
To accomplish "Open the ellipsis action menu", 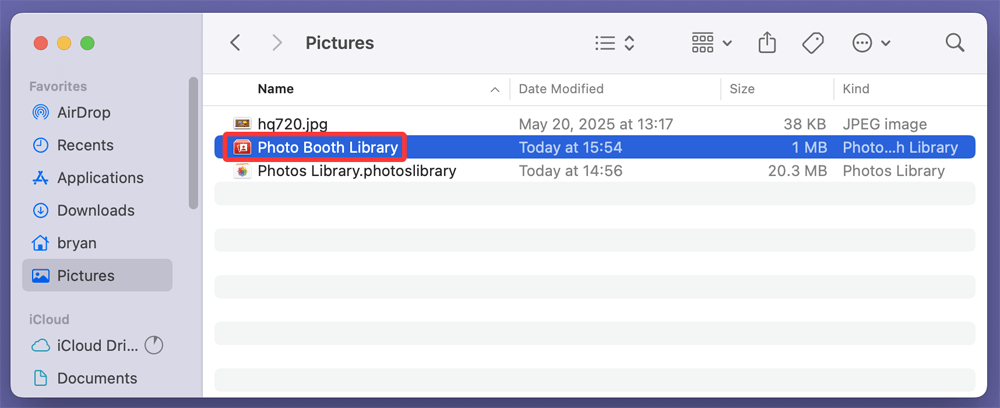I will pos(871,43).
